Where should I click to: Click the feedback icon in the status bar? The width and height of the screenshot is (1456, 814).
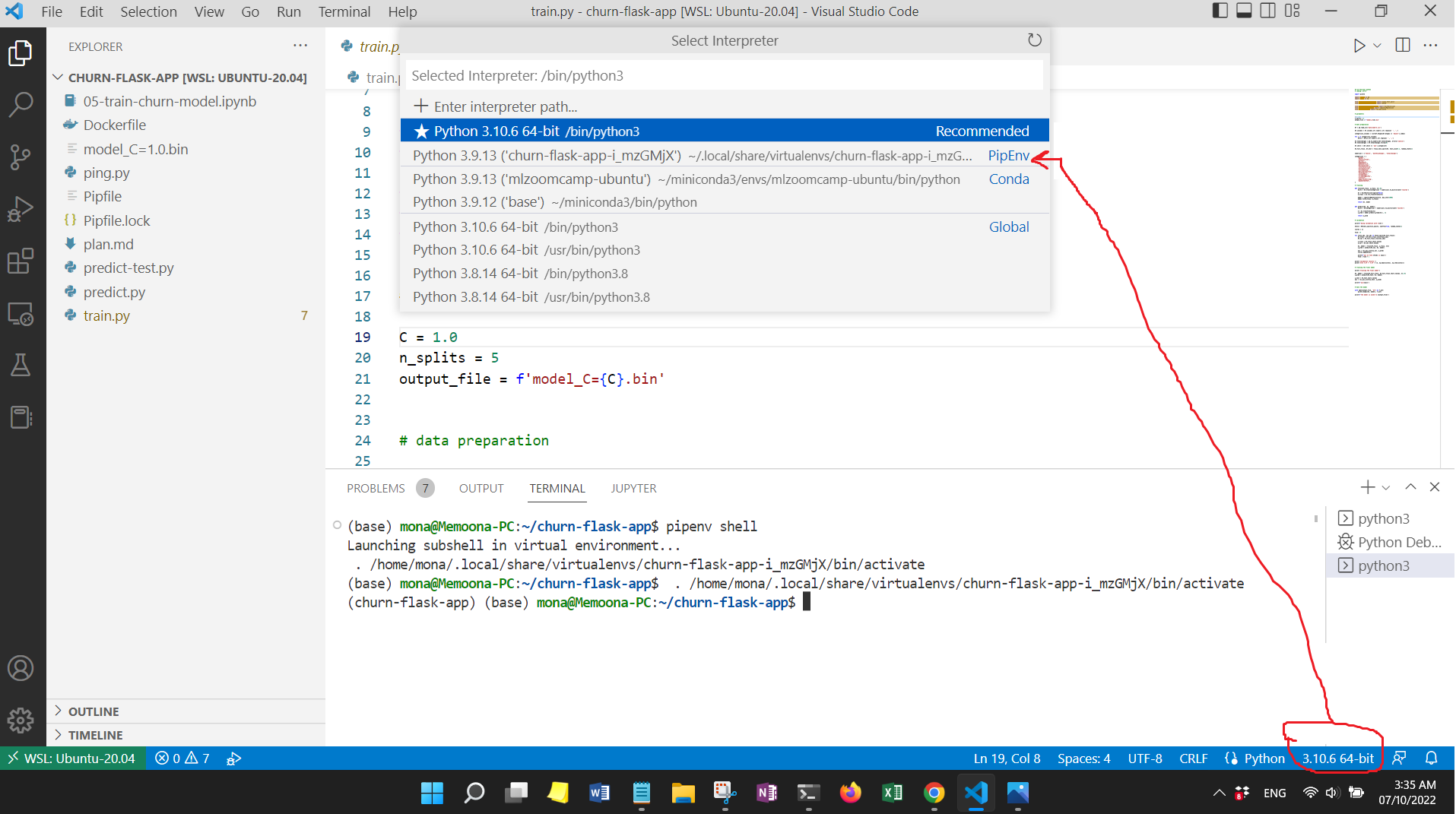point(1399,759)
